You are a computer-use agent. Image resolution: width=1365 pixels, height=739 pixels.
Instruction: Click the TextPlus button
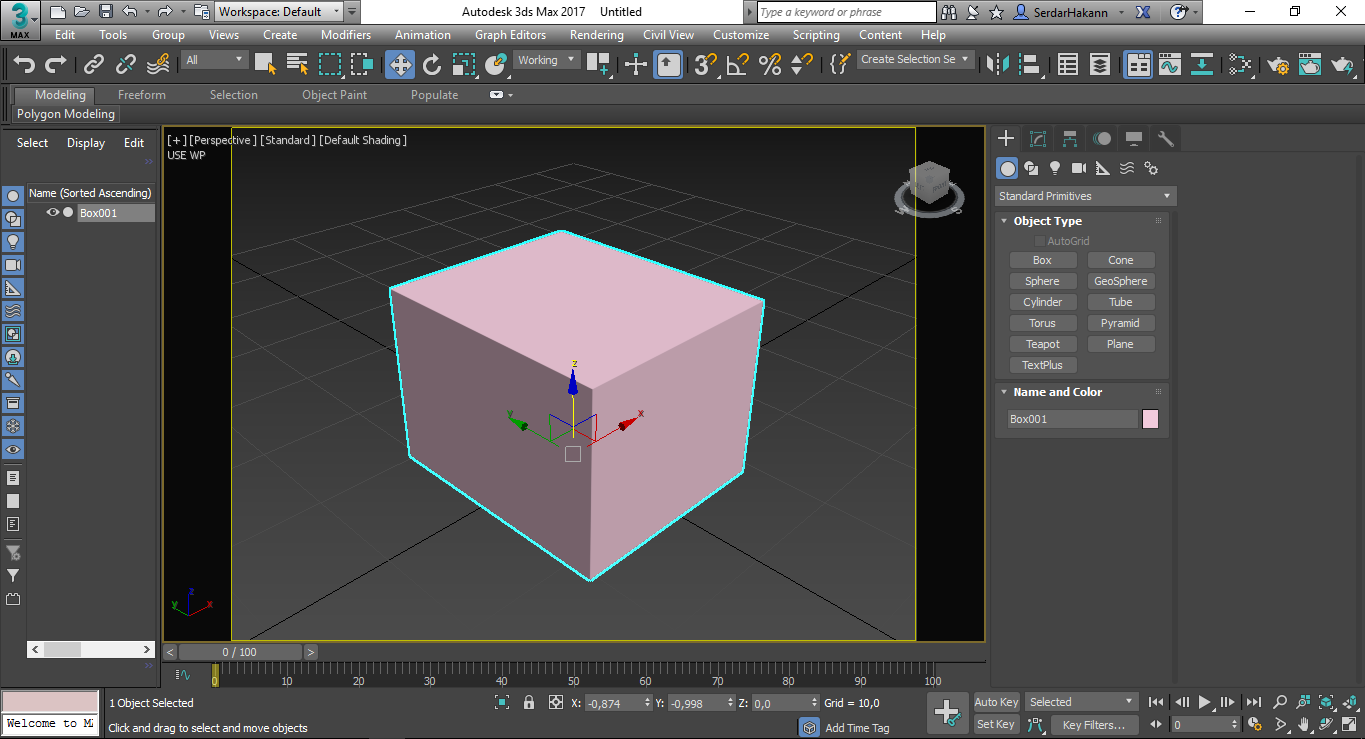pyautogui.click(x=1042, y=365)
